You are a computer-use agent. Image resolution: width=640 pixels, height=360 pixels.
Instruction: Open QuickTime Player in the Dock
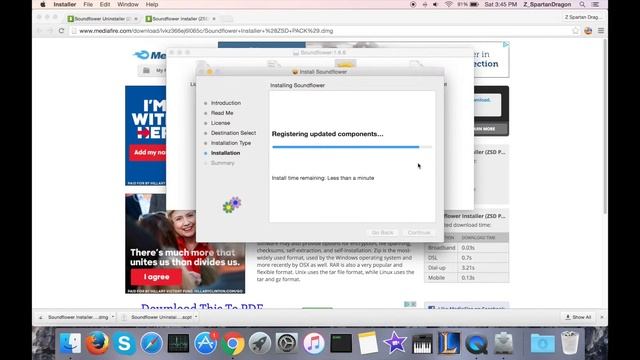coord(476,343)
